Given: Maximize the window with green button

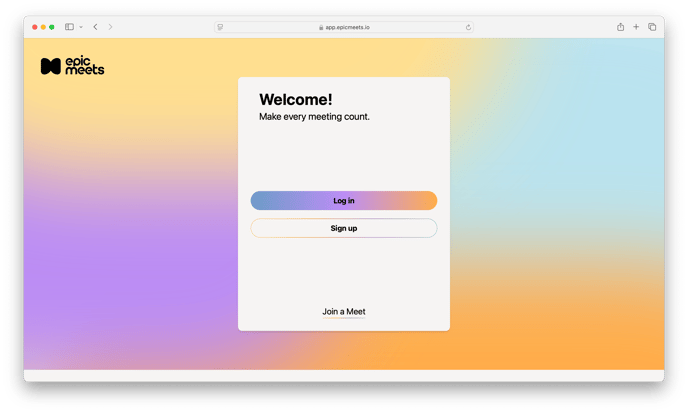Looking at the screenshot, I should [52, 27].
